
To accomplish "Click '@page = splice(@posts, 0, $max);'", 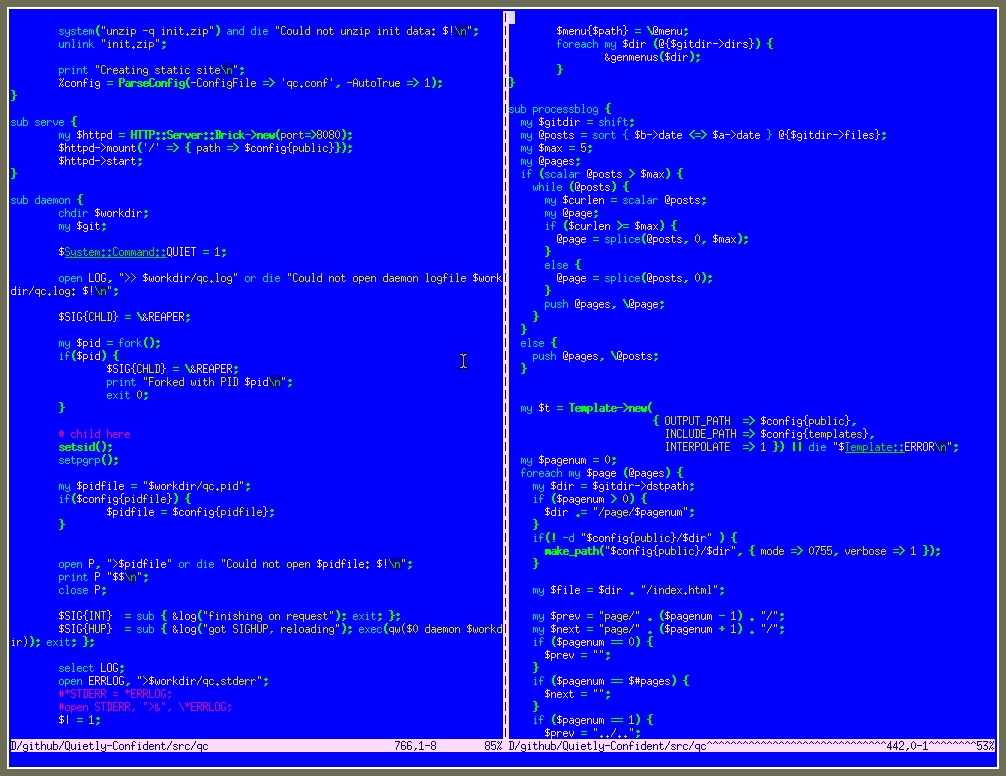I will coord(652,239).
